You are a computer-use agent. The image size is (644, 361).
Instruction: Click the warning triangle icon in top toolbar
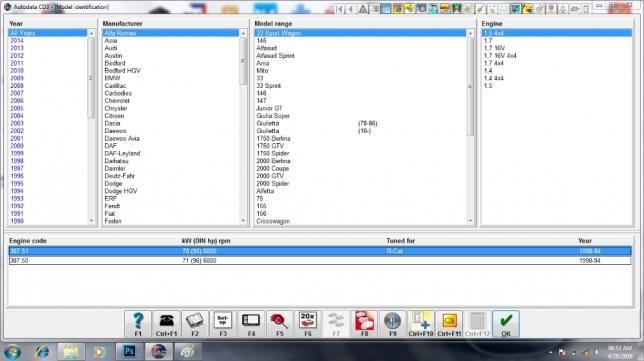coord(363,9)
